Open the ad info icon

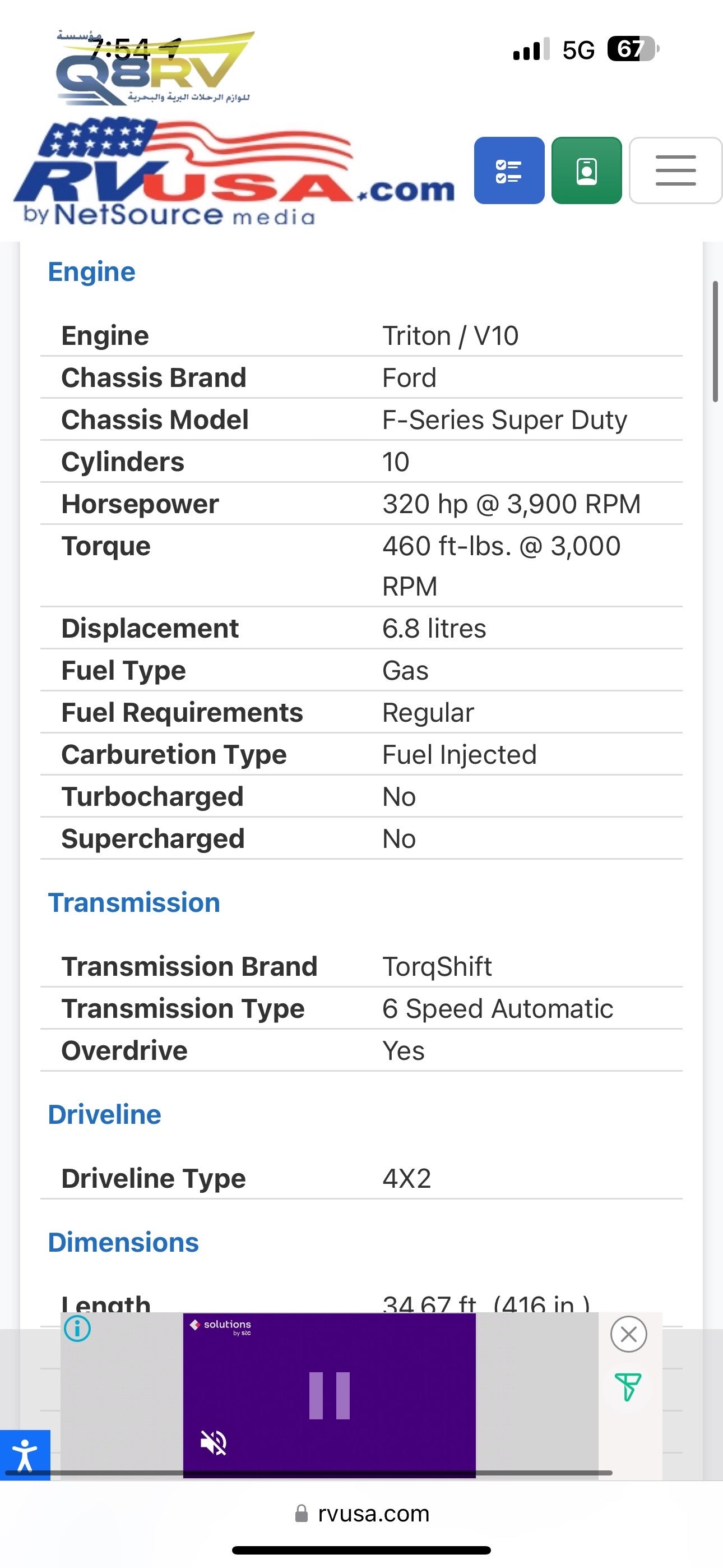click(77, 1328)
